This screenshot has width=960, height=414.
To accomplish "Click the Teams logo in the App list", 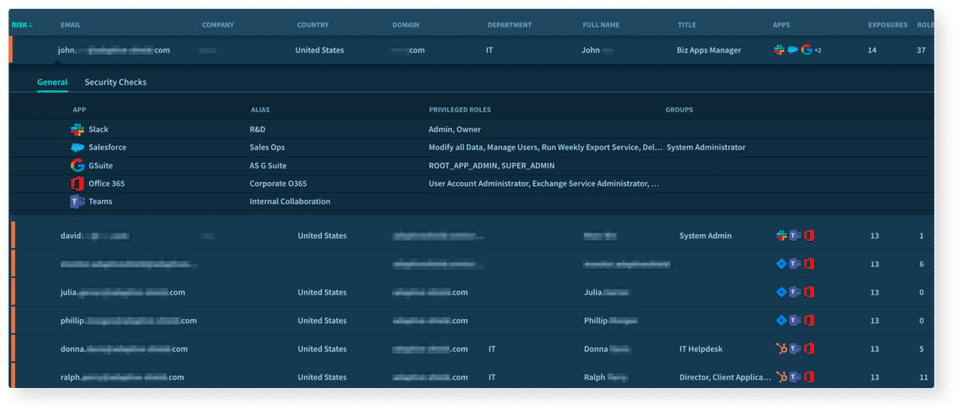I will coord(77,201).
